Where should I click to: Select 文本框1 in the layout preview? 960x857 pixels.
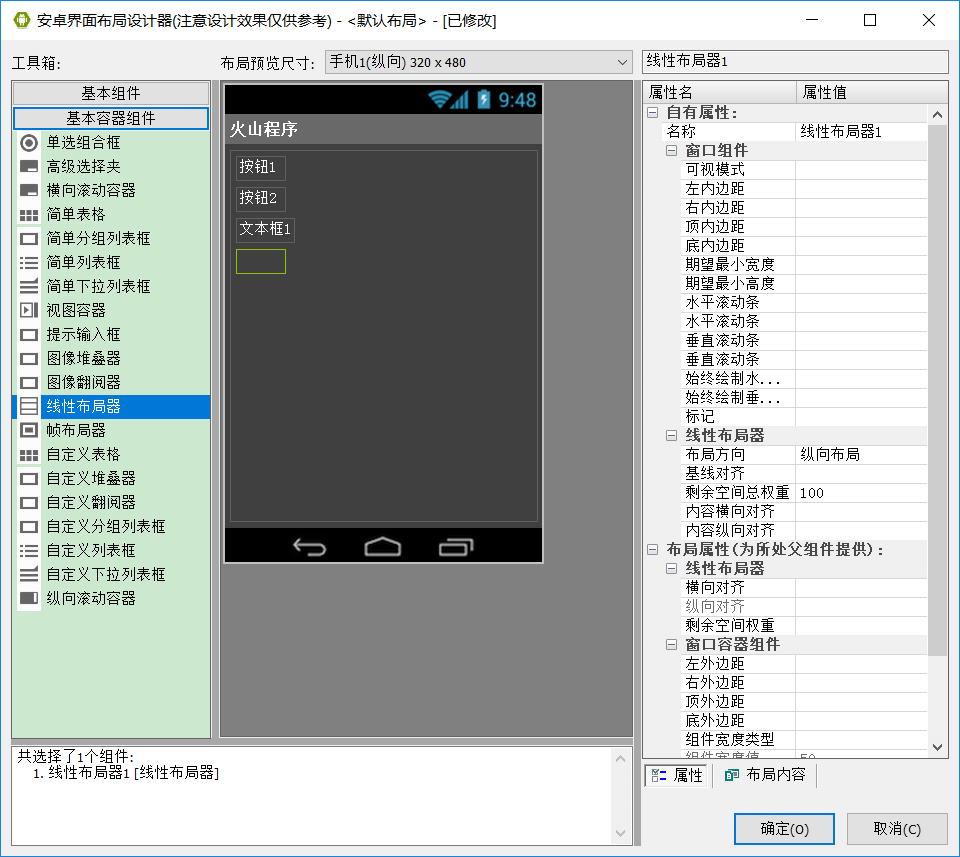[x=266, y=229]
